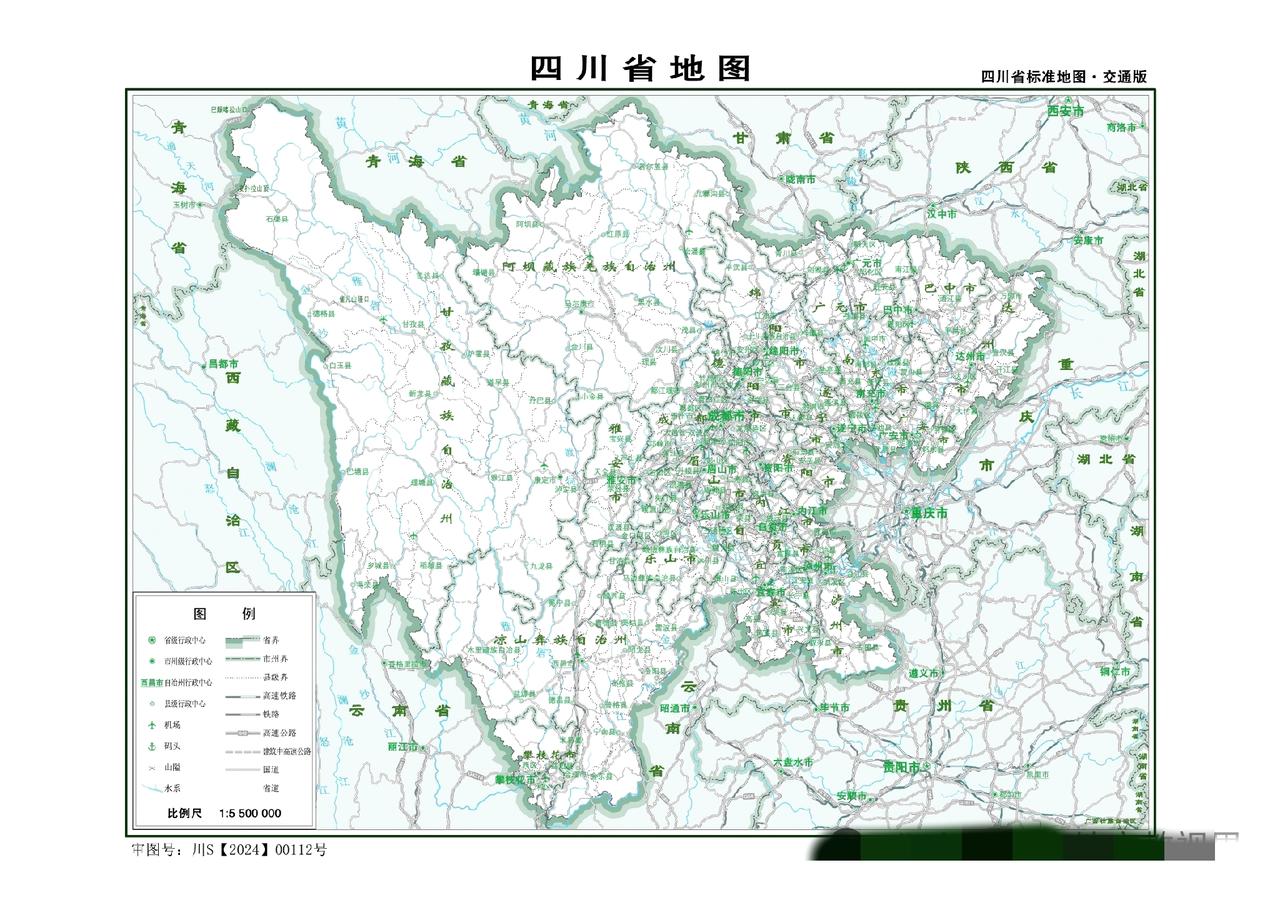Click the 水系 blue line sample in legend
This screenshot has height=905, width=1280.
pos(152,788)
